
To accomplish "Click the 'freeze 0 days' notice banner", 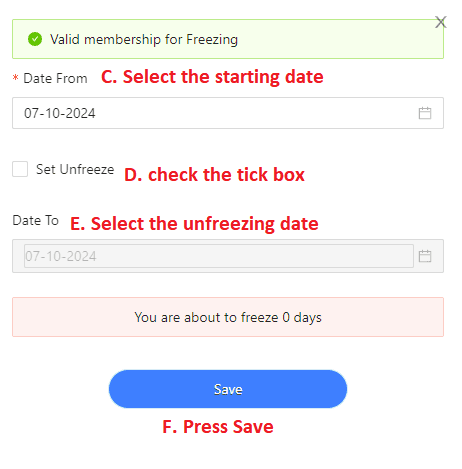I will [228, 317].
